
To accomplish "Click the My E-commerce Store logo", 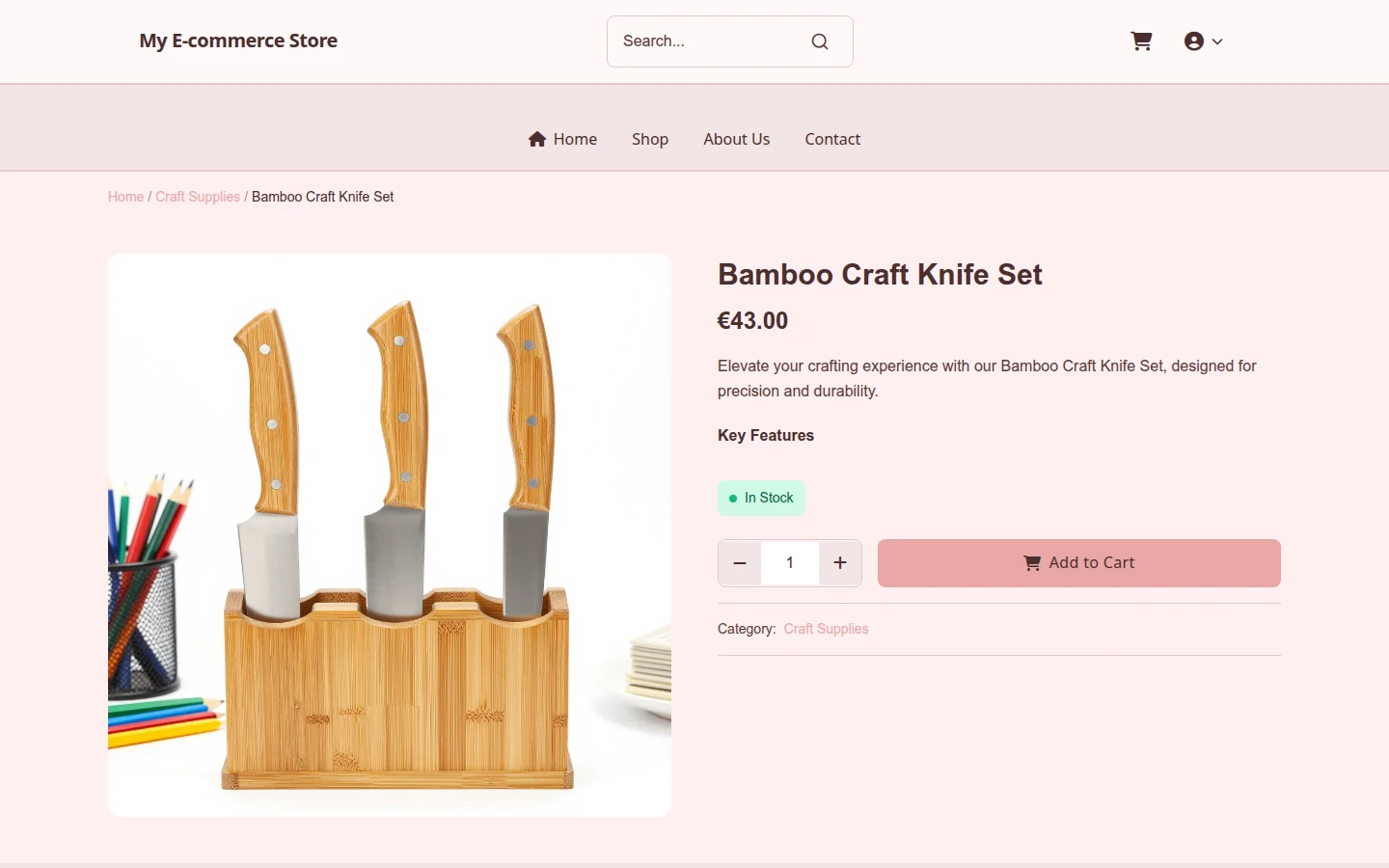I will [238, 41].
